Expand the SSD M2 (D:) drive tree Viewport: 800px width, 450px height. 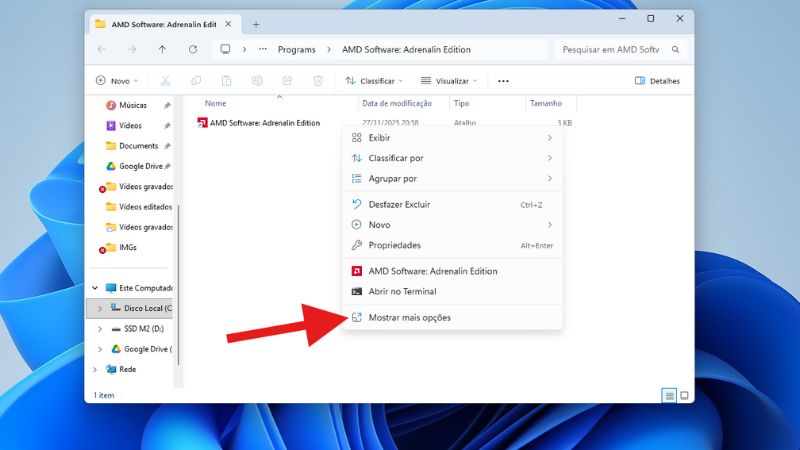pos(99,328)
